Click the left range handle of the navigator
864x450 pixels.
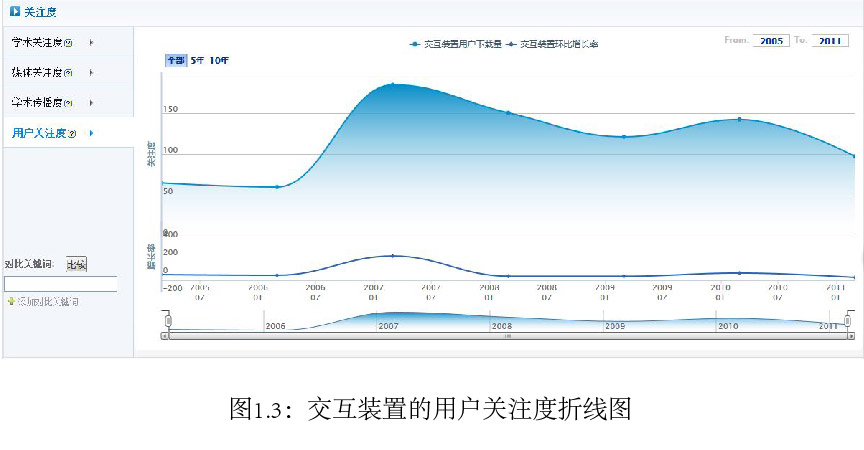168,321
